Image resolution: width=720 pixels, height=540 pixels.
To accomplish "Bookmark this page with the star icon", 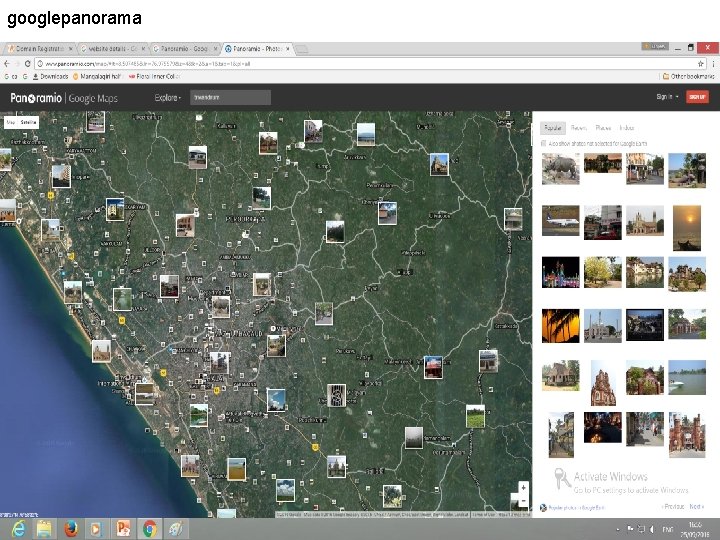I will (700, 63).
